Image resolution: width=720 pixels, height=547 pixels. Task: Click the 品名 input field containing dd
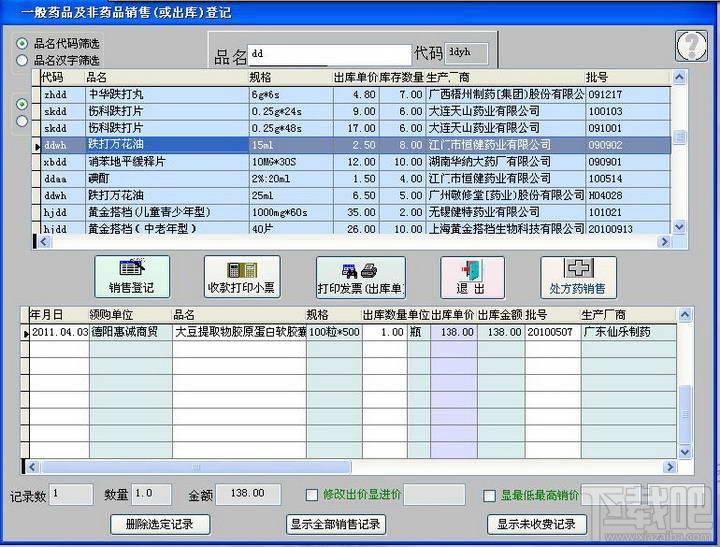[x=328, y=54]
